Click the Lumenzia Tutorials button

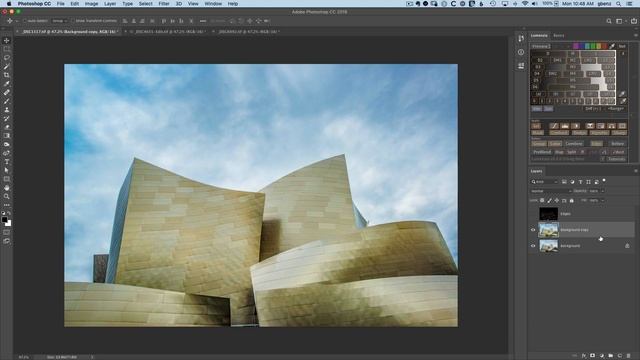point(616,159)
